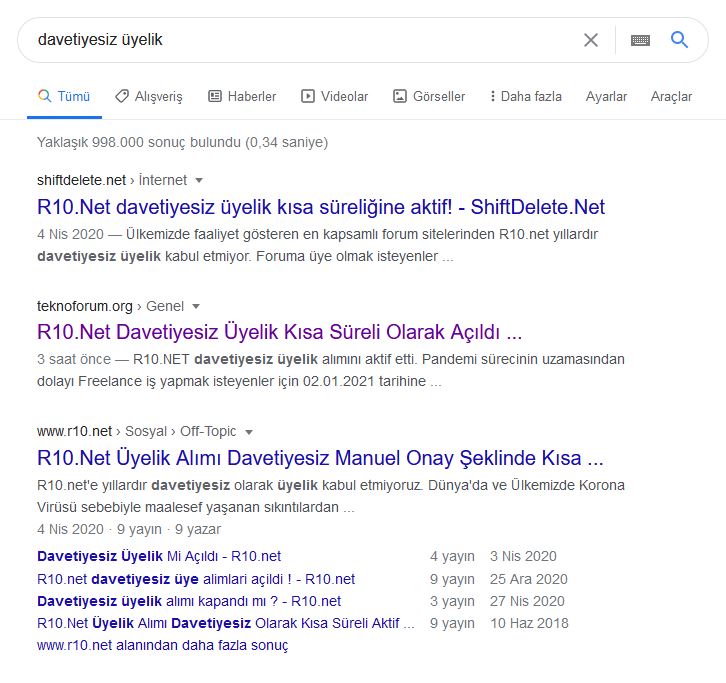Click the '4 Nis 2020 · 9 yayın · 9 yazar' line
Image resolution: width=726 pixels, height=683 pixels.
coord(129,529)
